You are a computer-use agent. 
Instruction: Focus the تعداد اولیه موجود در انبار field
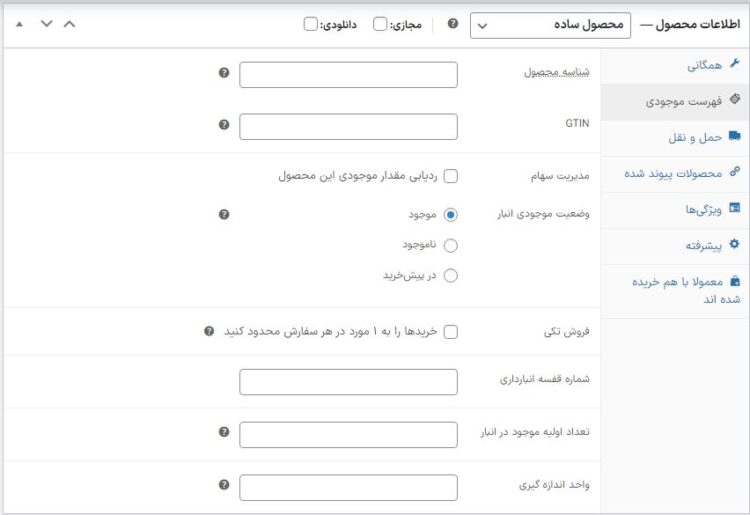348,435
